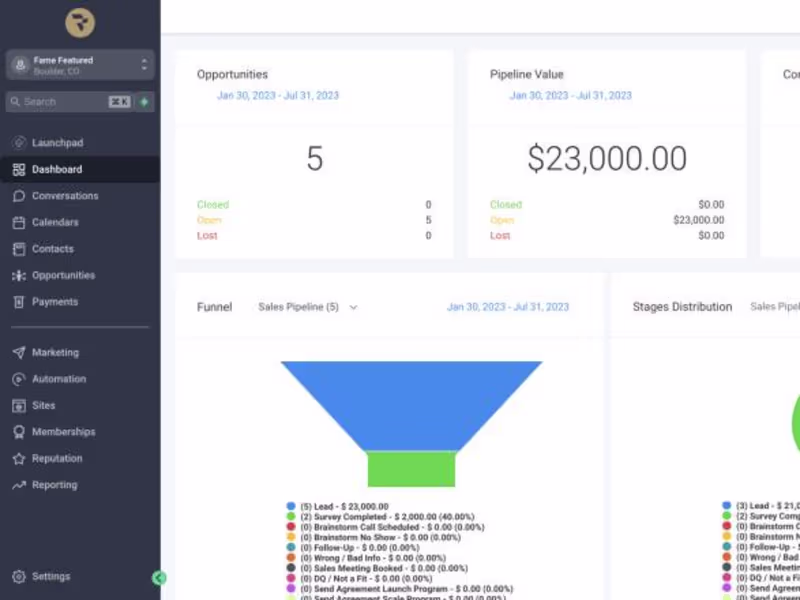The width and height of the screenshot is (800, 600).
Task: Toggle Brainstorm No Show legend entry in Funnel
Action: [373, 537]
